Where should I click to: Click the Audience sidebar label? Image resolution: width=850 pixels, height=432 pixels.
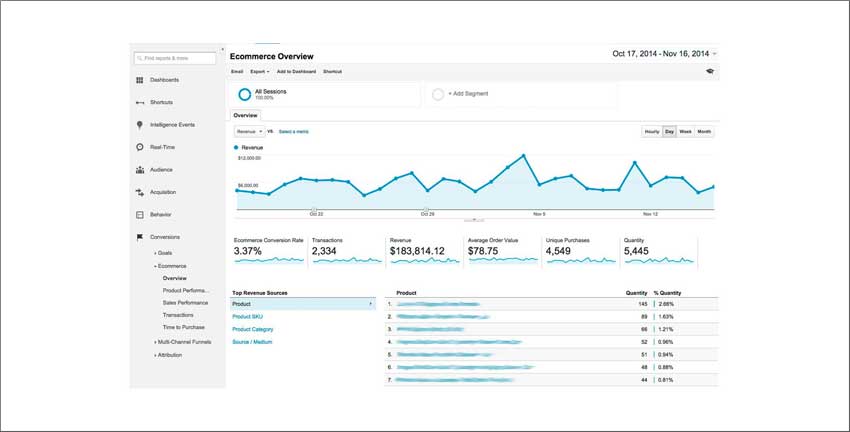(x=161, y=170)
